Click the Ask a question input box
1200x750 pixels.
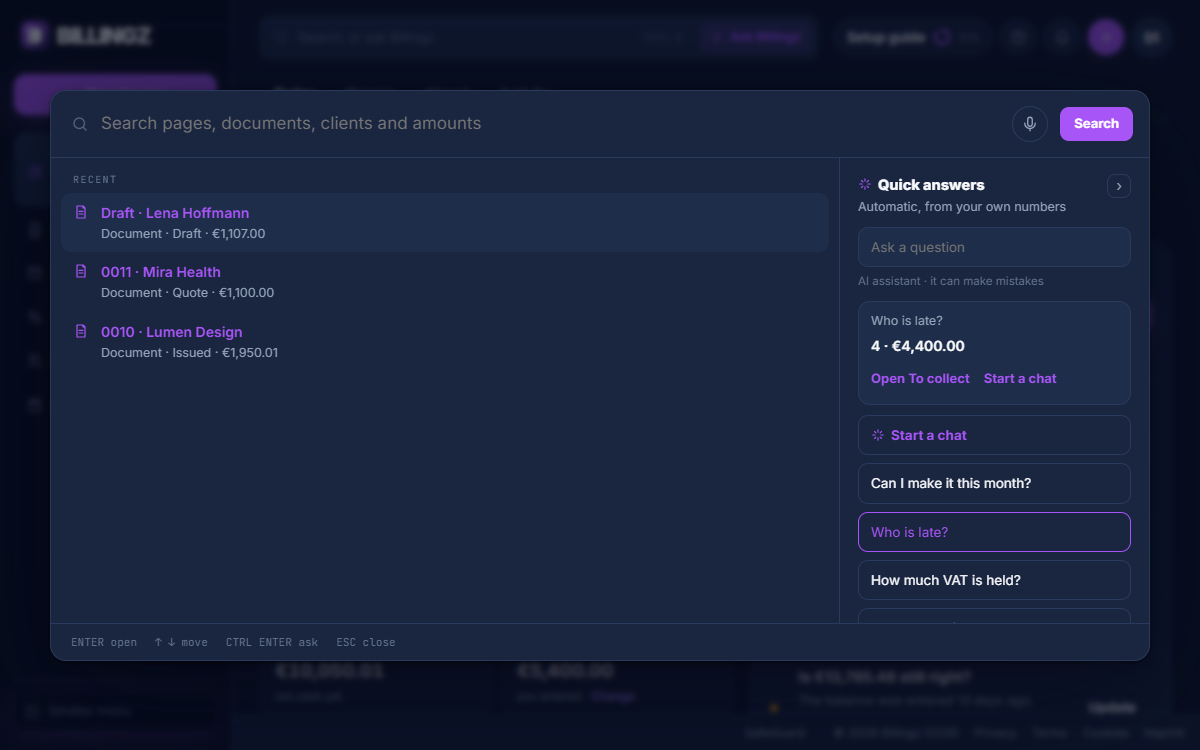pos(994,247)
